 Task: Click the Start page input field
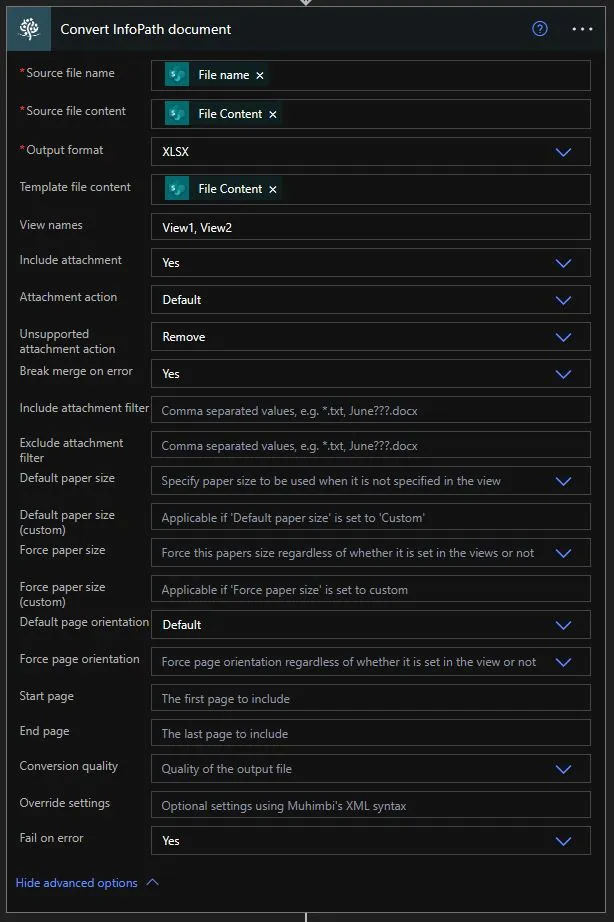tap(371, 698)
